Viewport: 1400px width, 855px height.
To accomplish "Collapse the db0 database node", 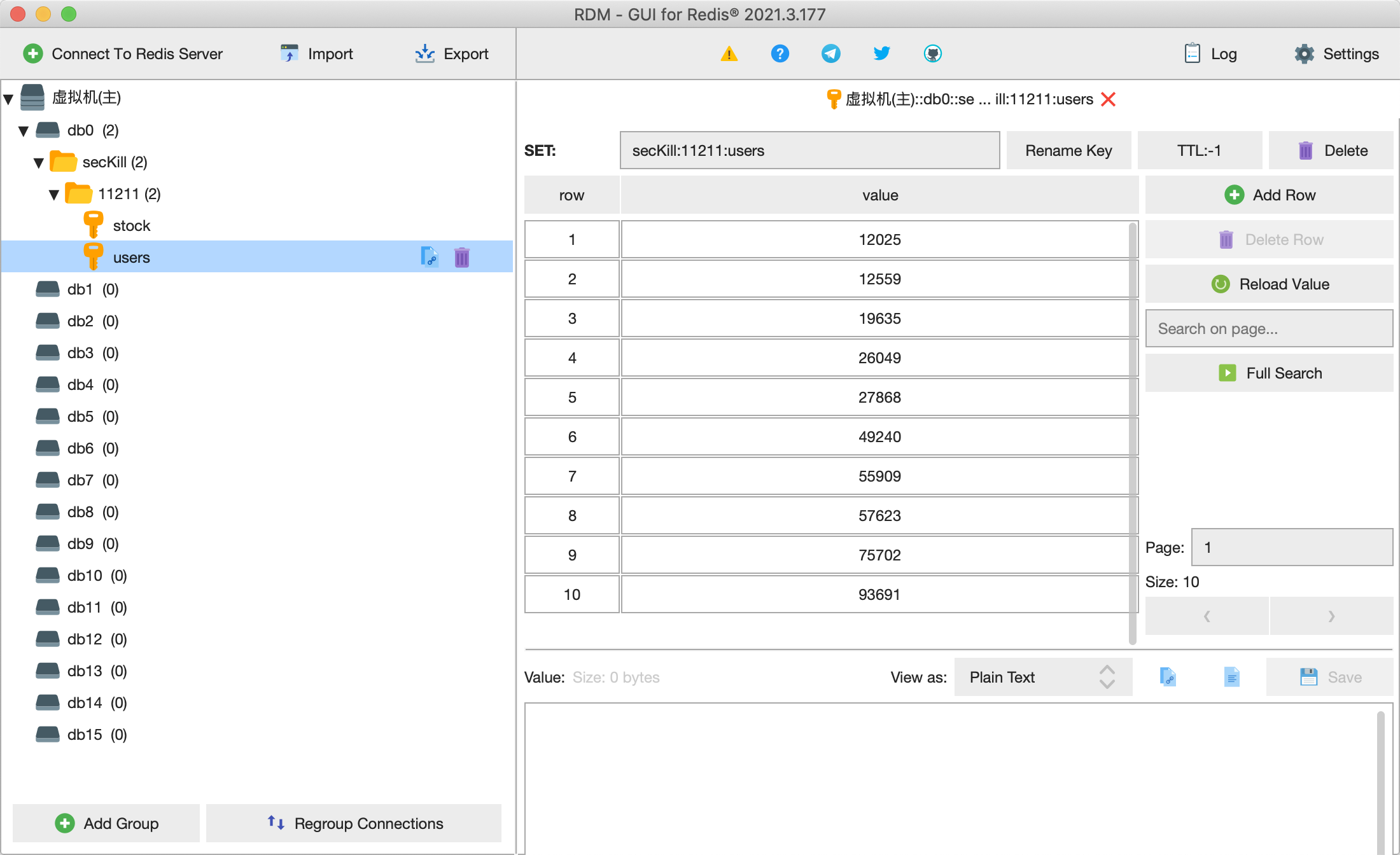I will 24,131.
